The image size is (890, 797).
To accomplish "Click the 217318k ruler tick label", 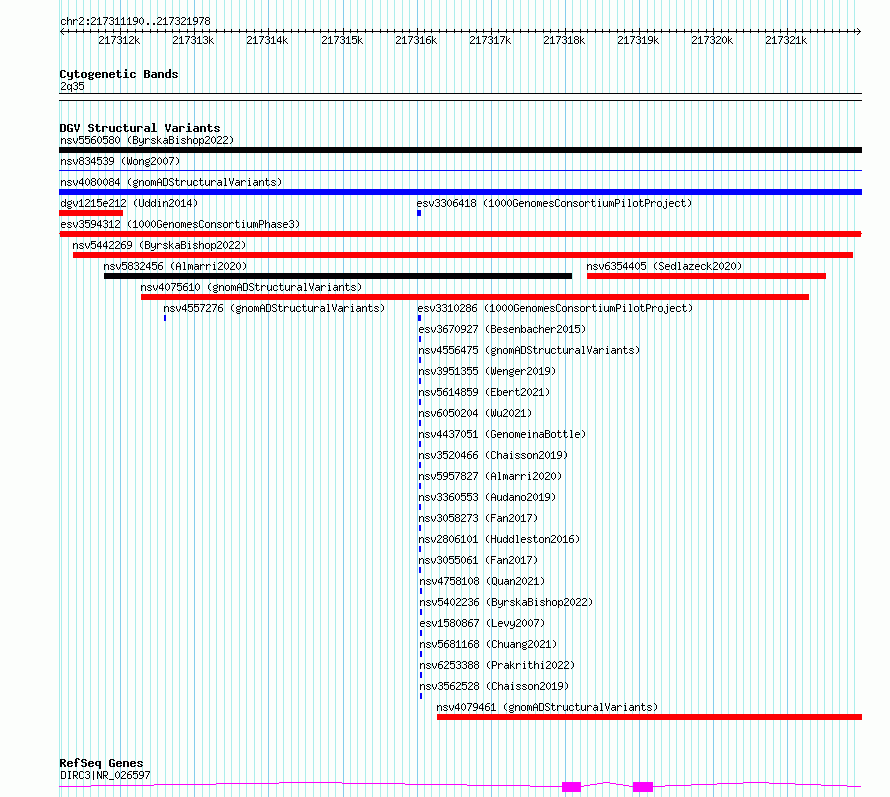I will click(564, 40).
